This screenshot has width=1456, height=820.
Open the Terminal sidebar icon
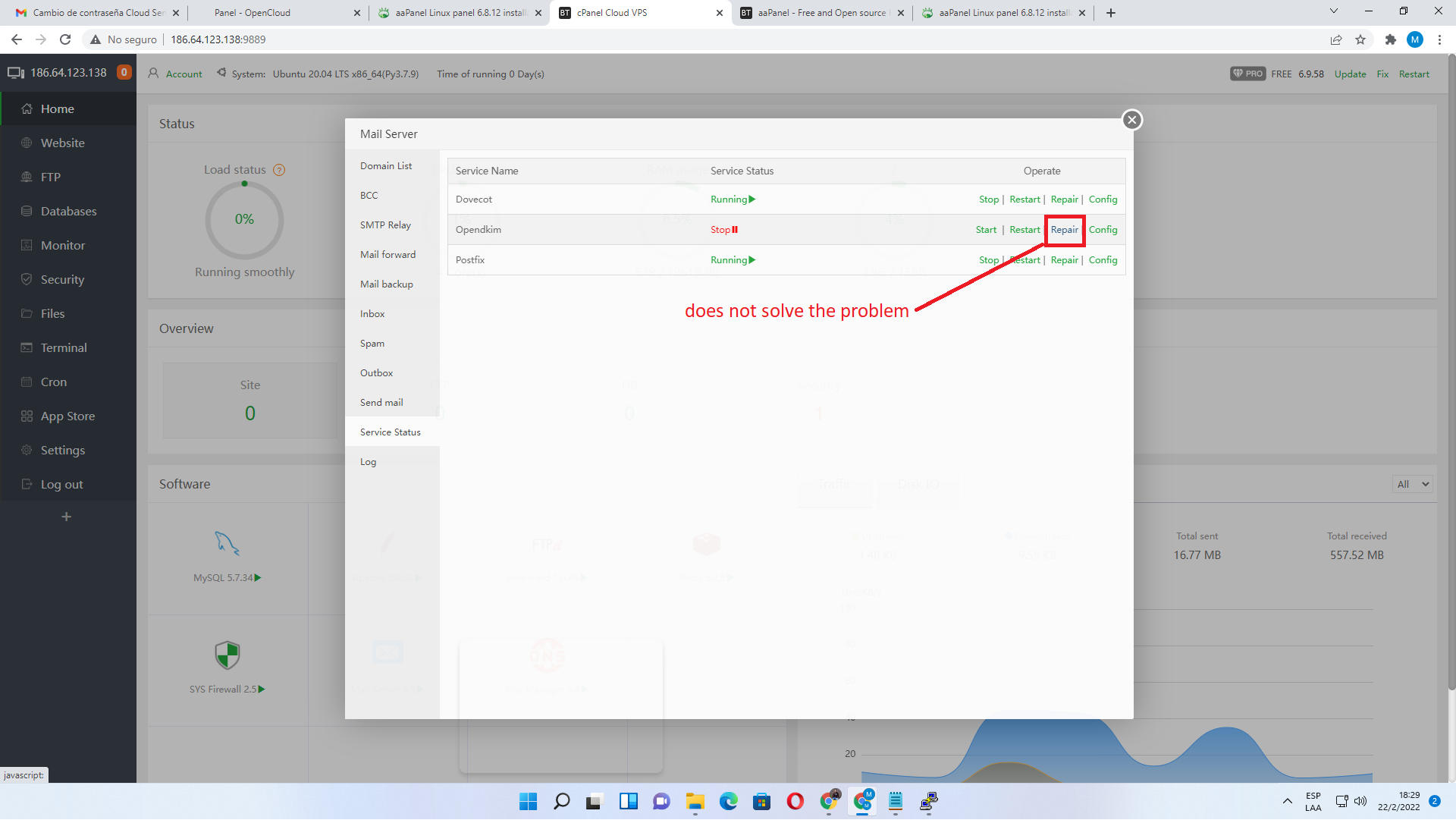tap(27, 348)
